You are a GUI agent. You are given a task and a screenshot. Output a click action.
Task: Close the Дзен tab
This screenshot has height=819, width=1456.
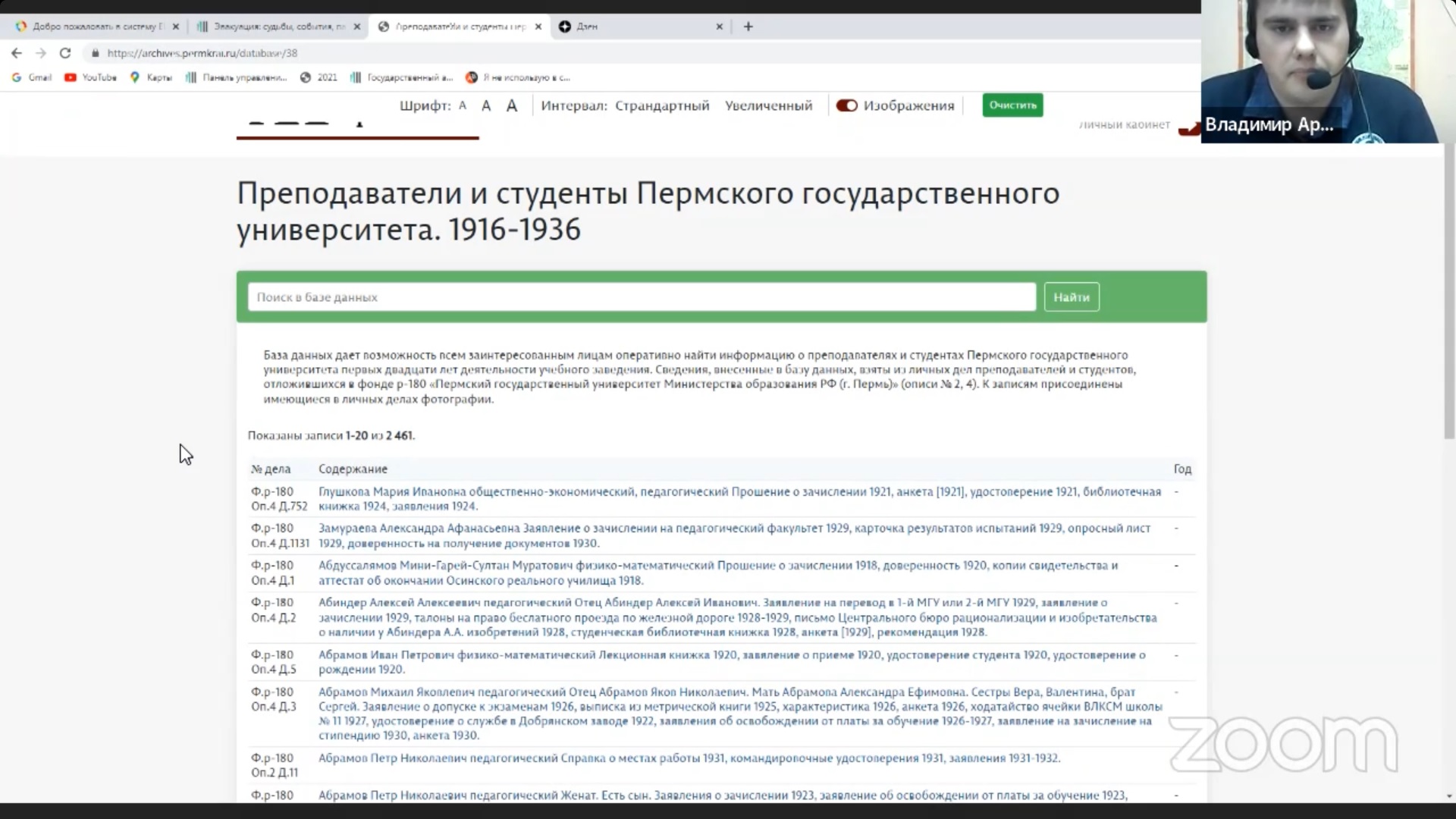click(x=719, y=27)
